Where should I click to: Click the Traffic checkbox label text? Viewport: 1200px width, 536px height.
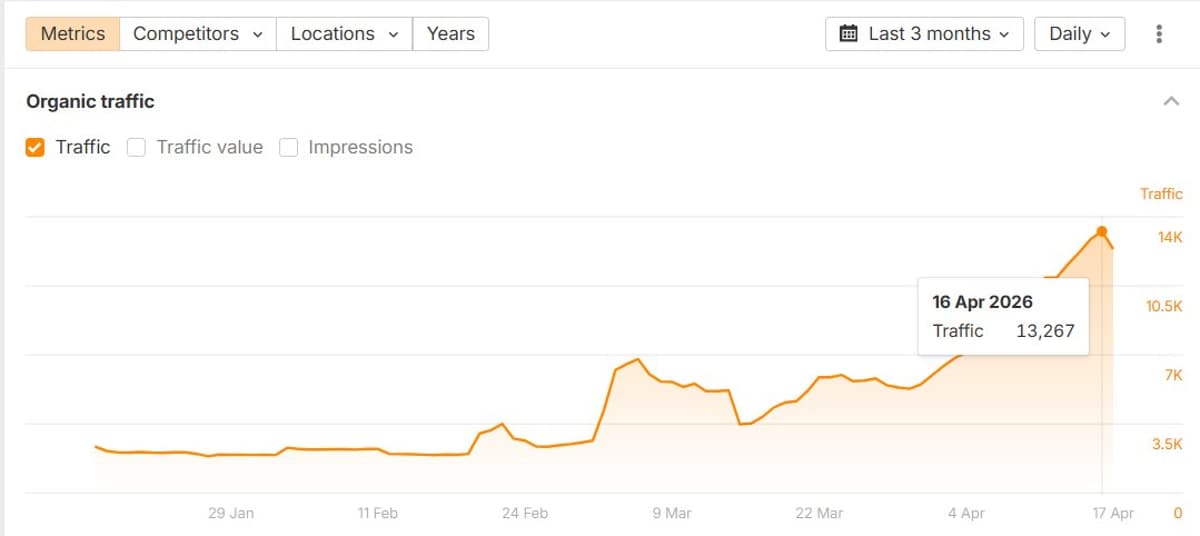coord(83,147)
